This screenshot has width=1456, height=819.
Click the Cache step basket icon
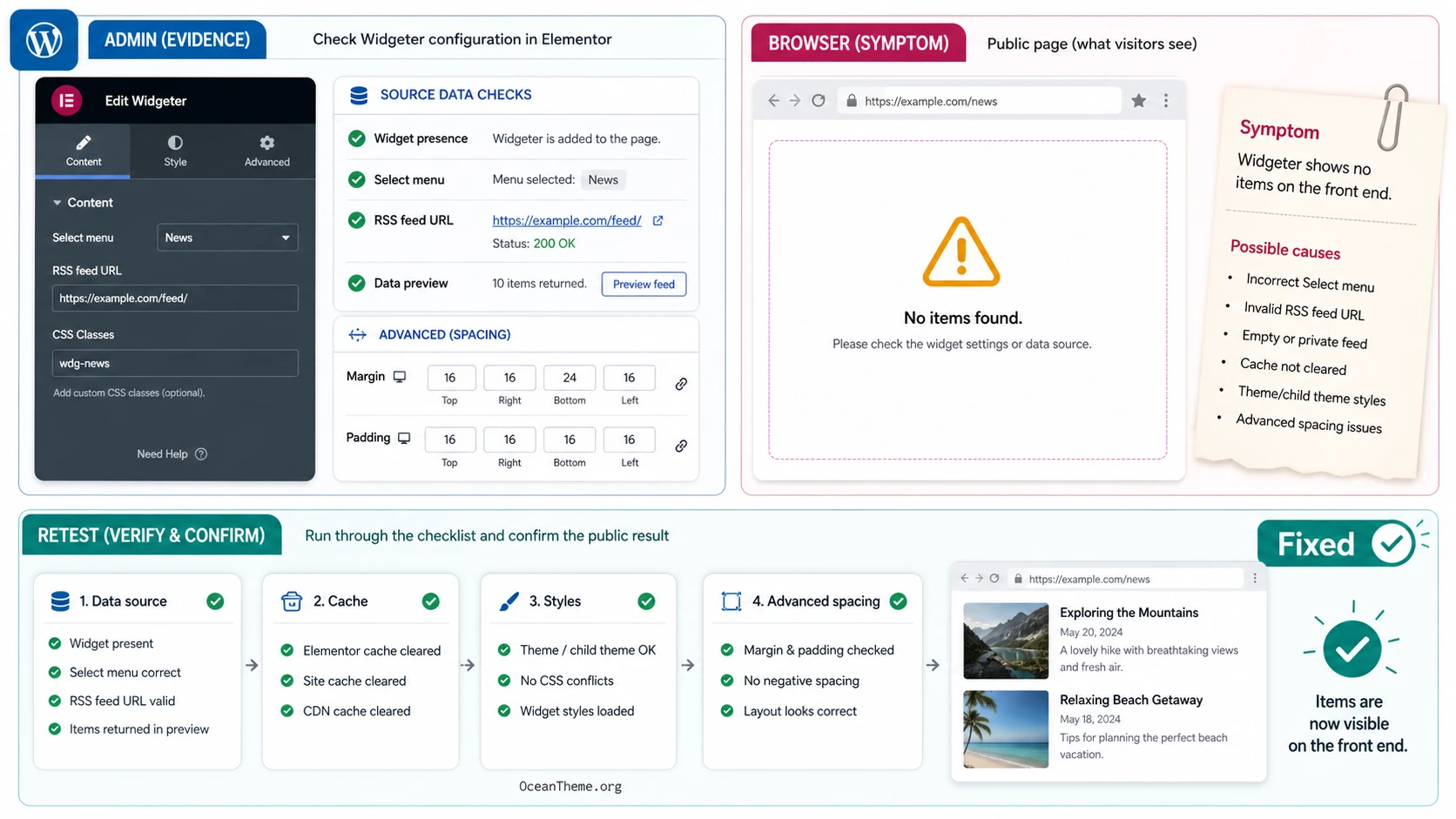292,601
